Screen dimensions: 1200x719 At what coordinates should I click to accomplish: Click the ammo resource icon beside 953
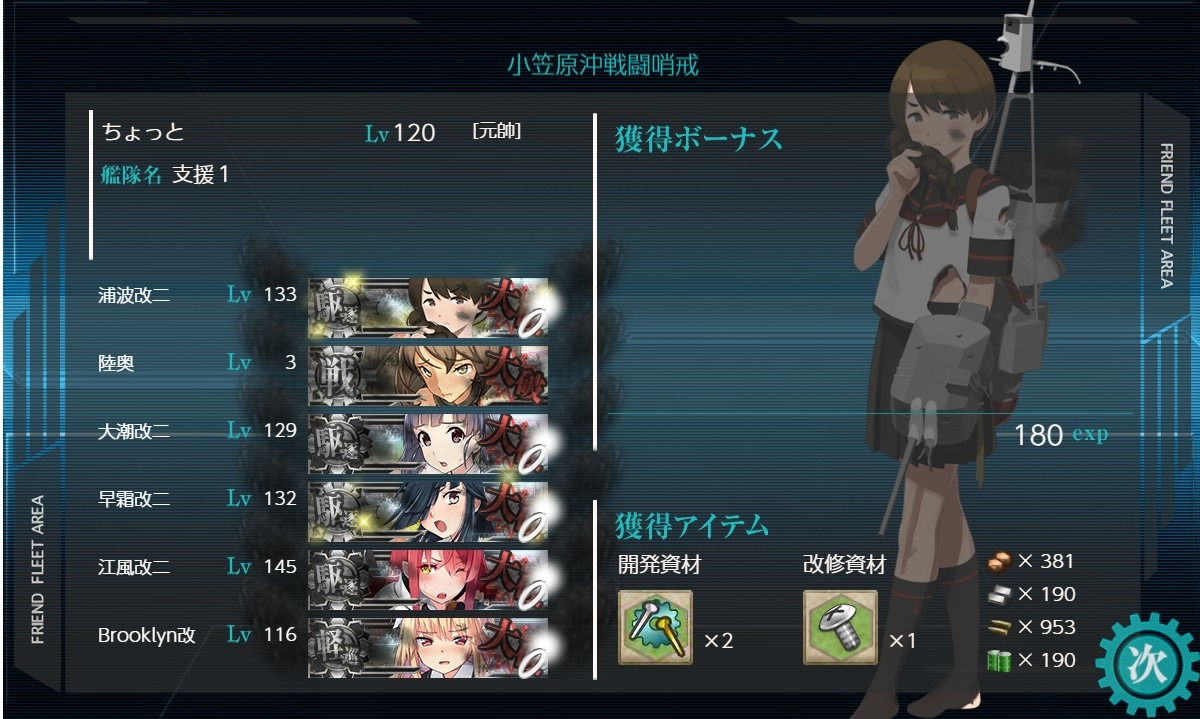[999, 627]
